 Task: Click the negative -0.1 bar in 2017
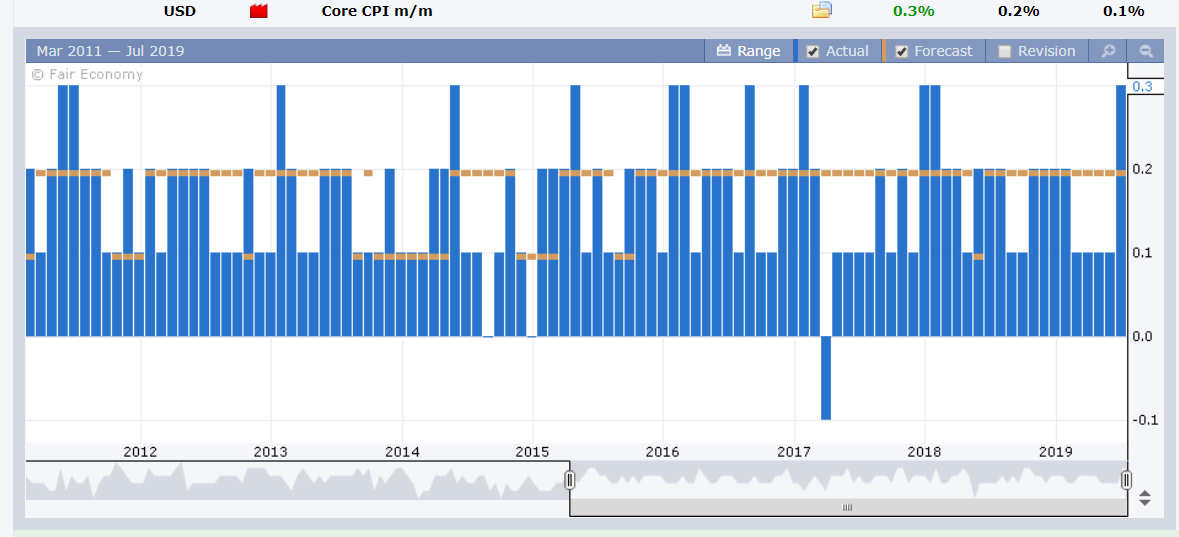(826, 378)
